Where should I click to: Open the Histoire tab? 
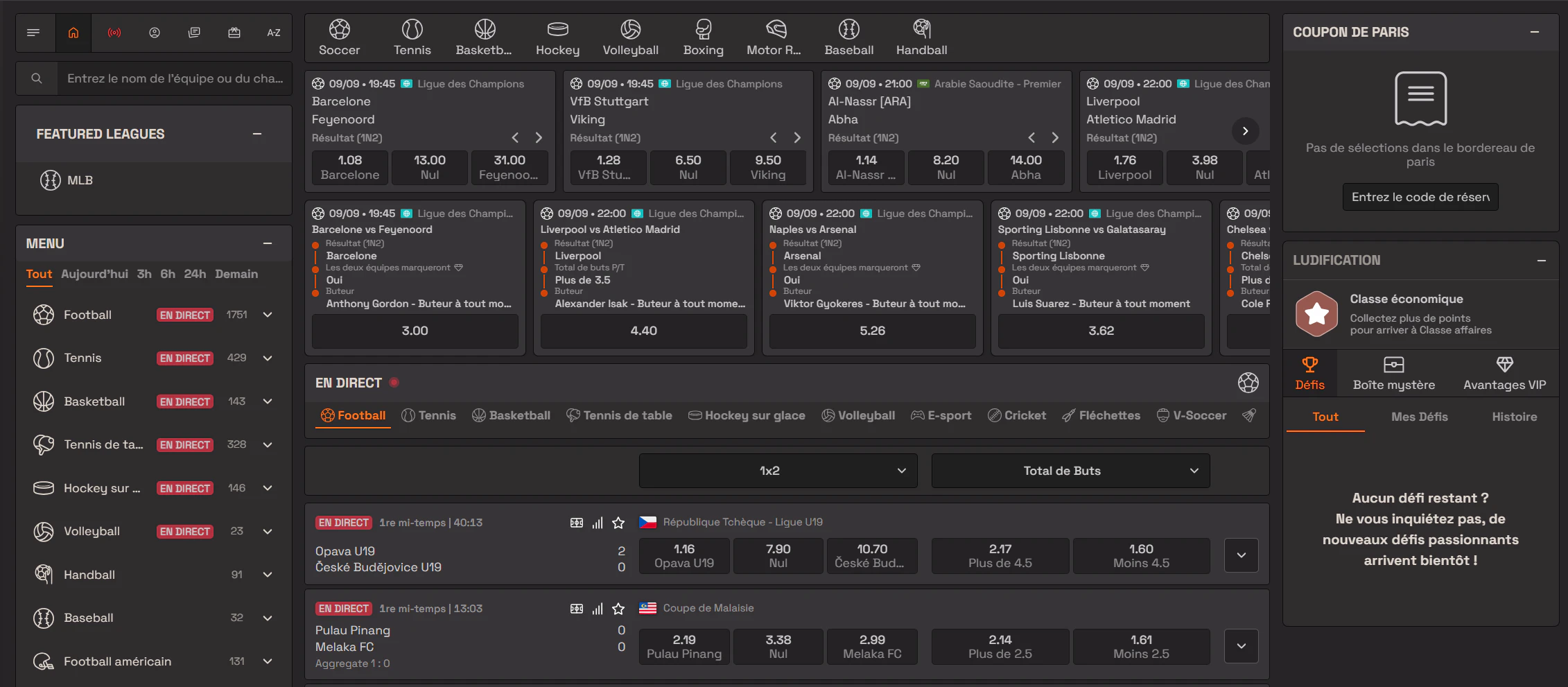[x=1514, y=417]
